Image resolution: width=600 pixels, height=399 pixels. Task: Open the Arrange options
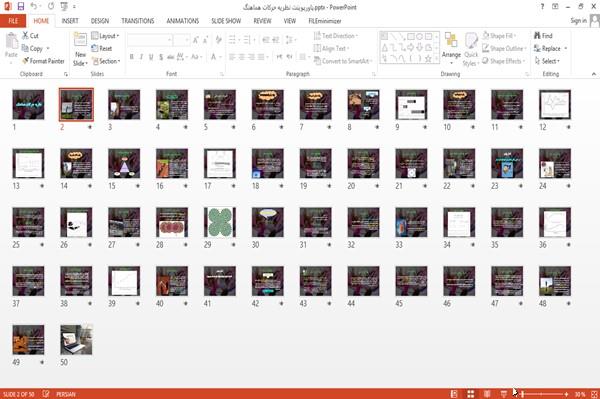tap(451, 48)
